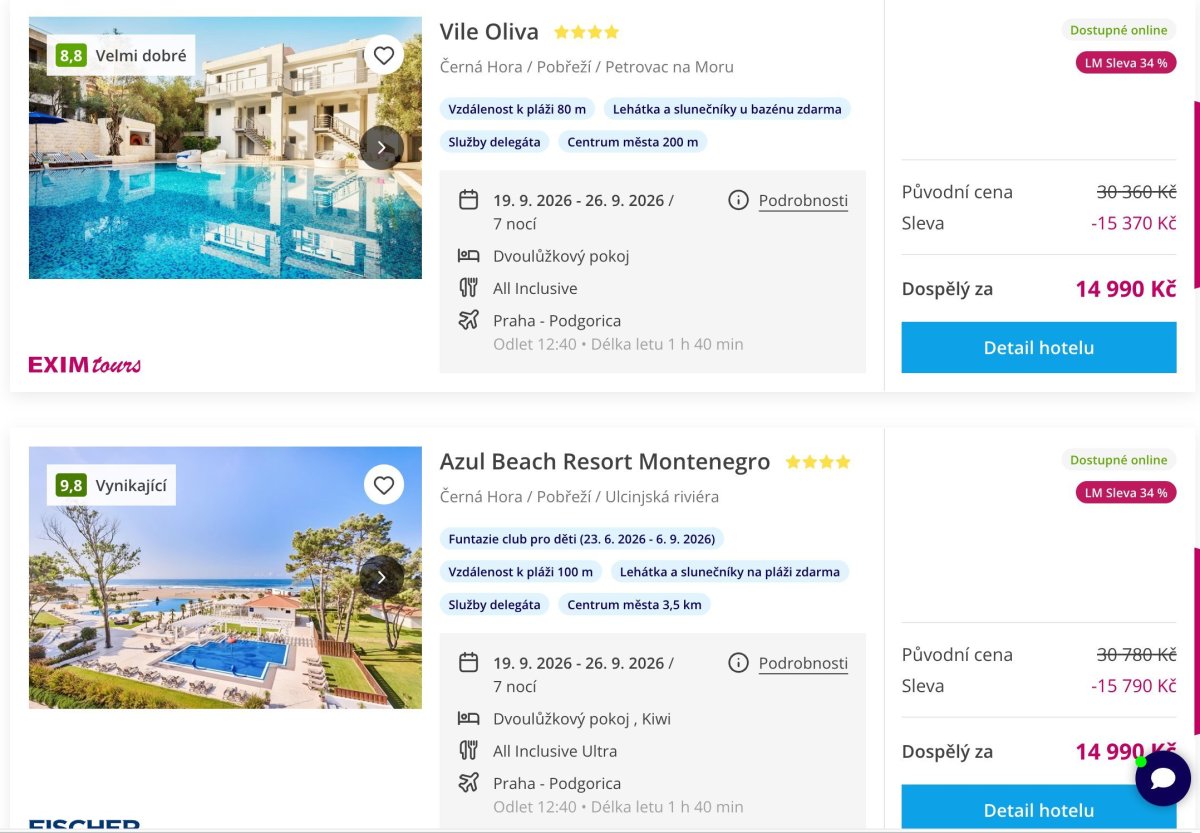
Task: Click Detail hotelu button for Vile Oliva
Action: click(x=1039, y=347)
